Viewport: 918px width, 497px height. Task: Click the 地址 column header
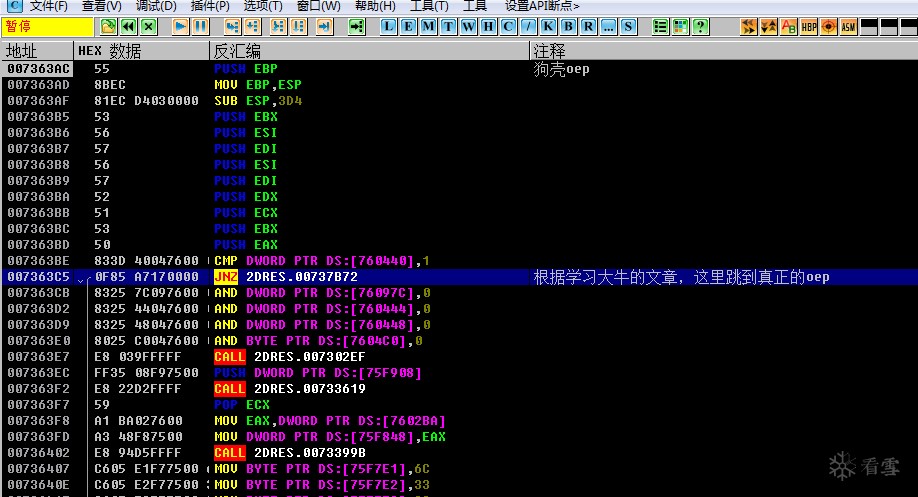pyautogui.click(x=38, y=51)
